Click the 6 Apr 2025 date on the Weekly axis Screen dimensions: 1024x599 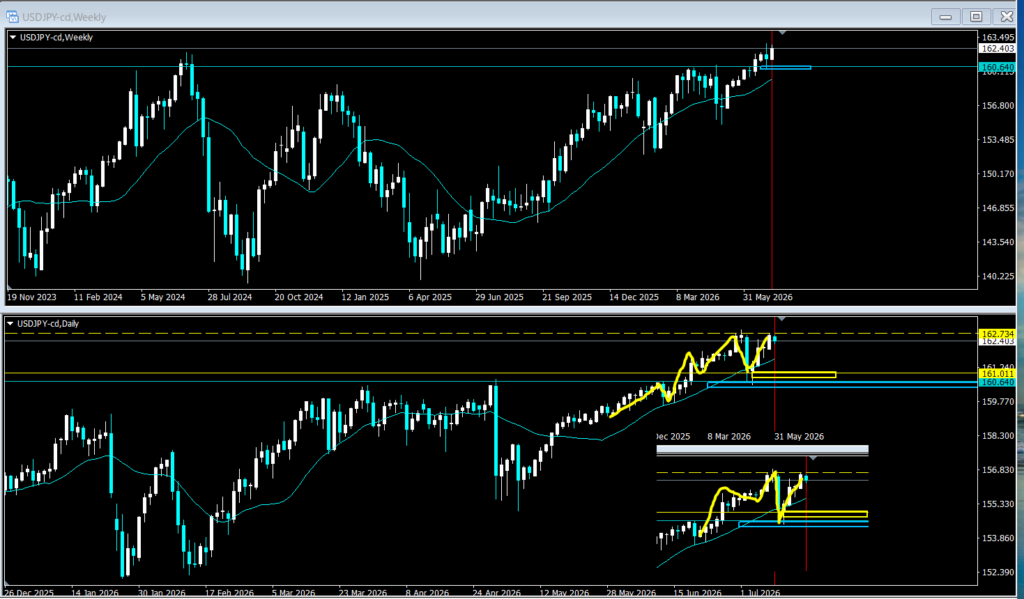[x=430, y=297]
